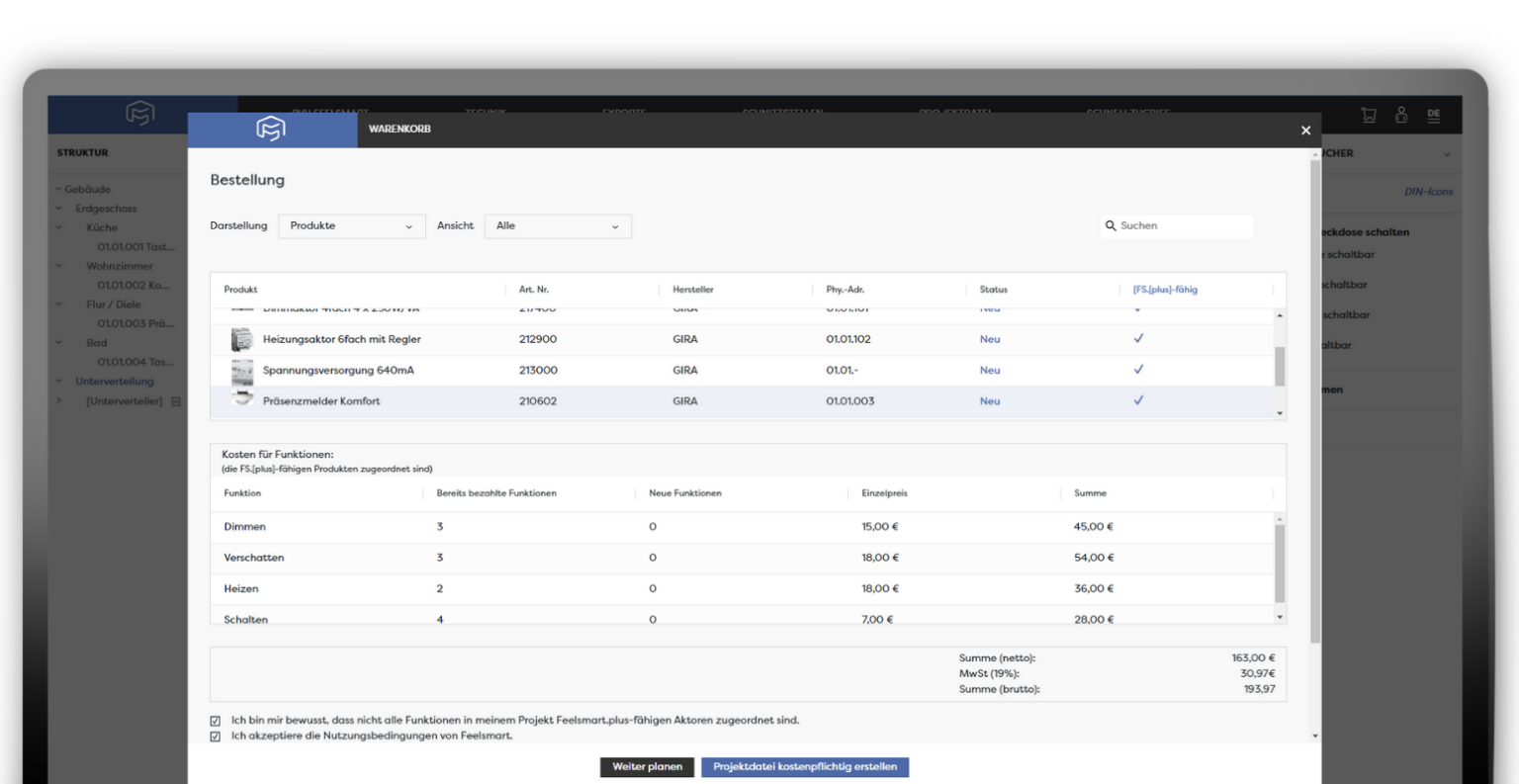Switch language via the DE button
This screenshot has width=1519, height=784.
click(1434, 115)
